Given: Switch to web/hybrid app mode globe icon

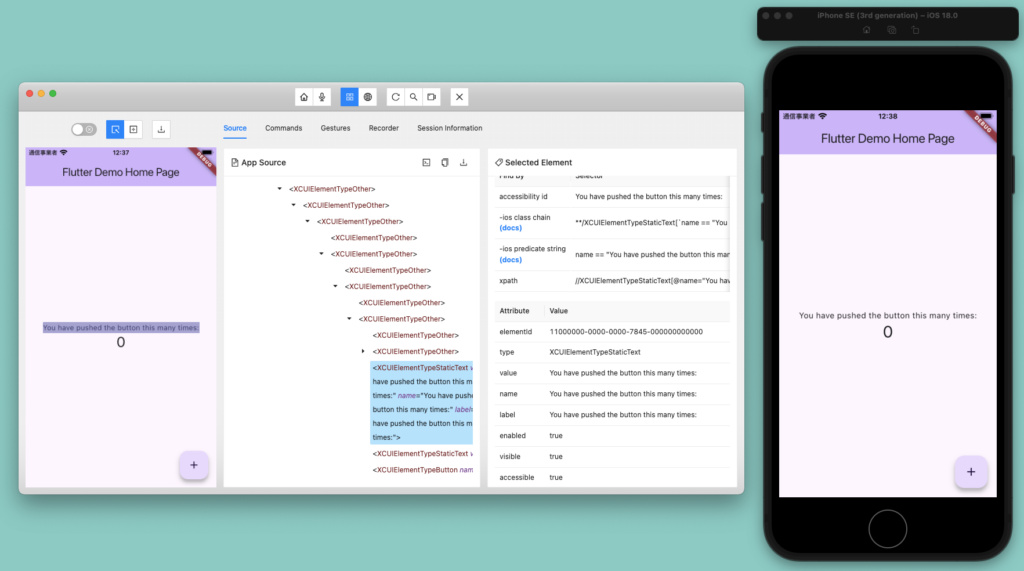Looking at the screenshot, I should [x=368, y=97].
